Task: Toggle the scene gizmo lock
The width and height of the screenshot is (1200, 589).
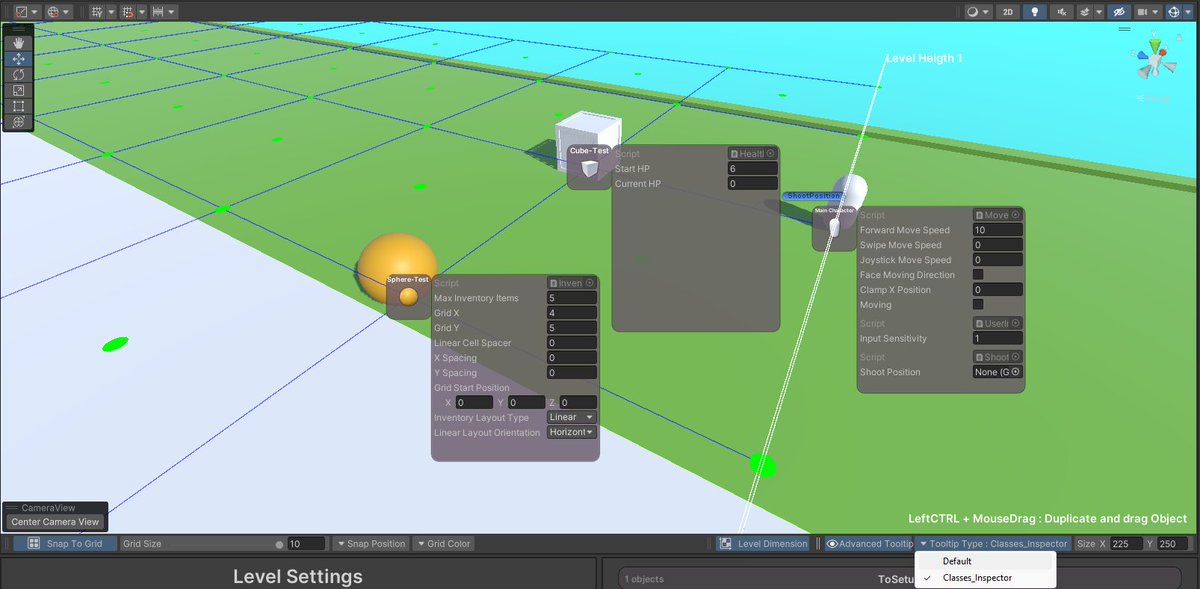Action: point(1178,38)
